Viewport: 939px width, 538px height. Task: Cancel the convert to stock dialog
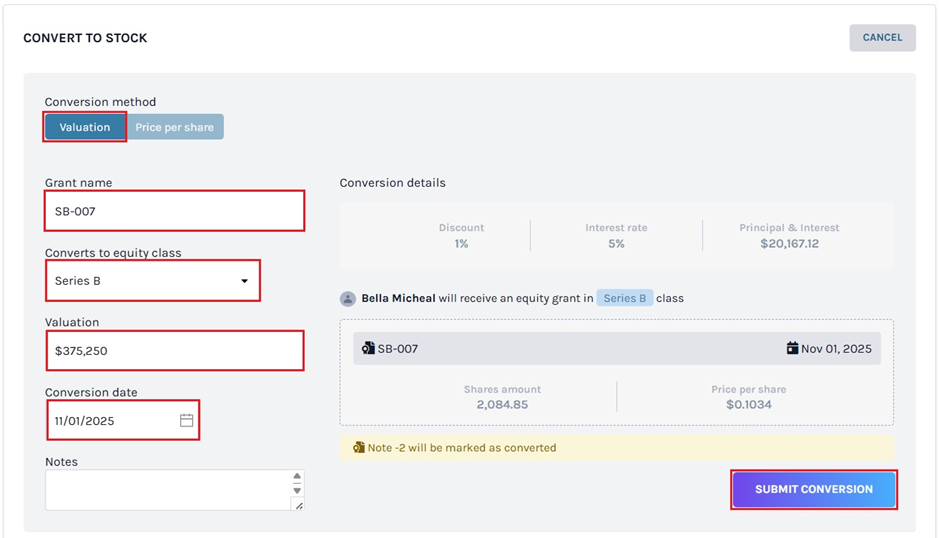pos(882,38)
